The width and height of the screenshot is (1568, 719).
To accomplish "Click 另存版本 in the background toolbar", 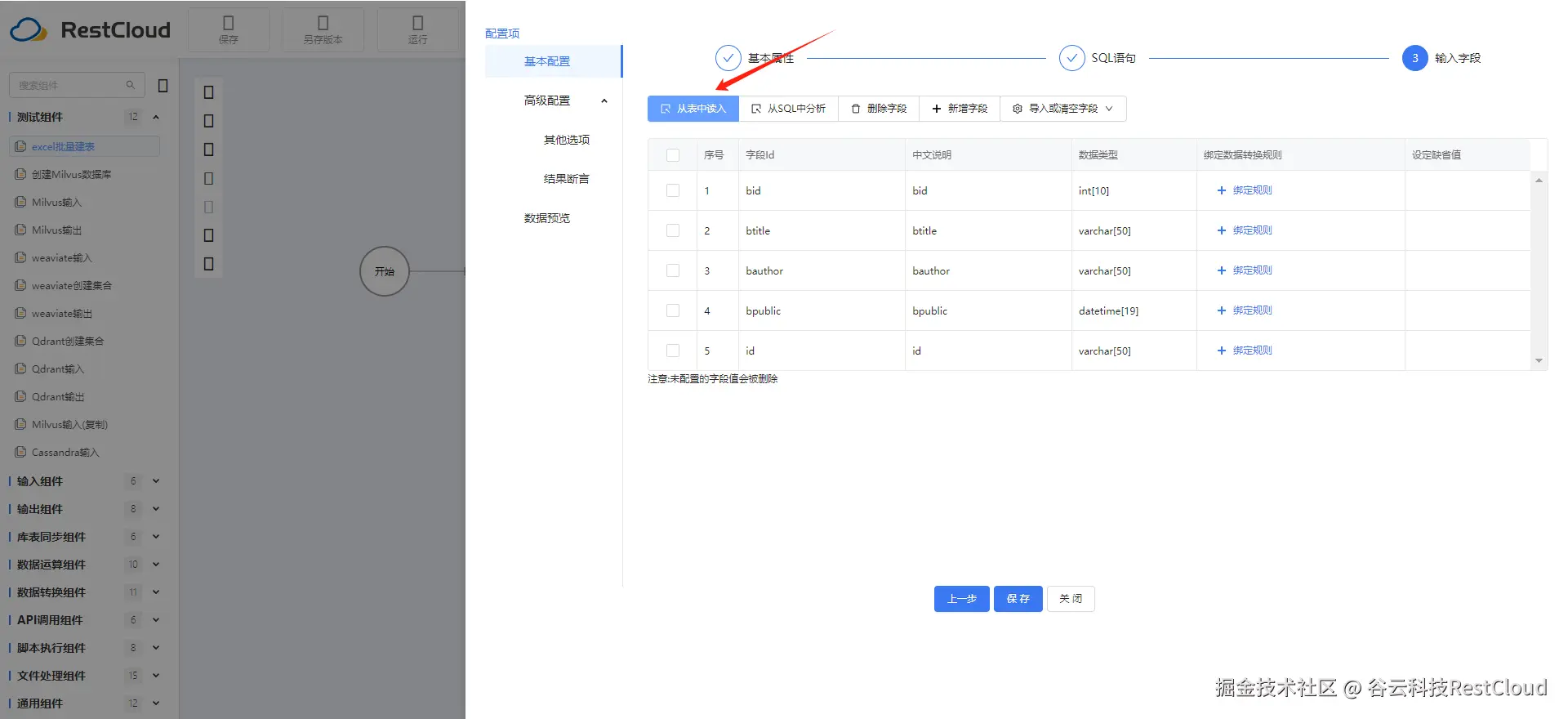I will click(x=323, y=29).
